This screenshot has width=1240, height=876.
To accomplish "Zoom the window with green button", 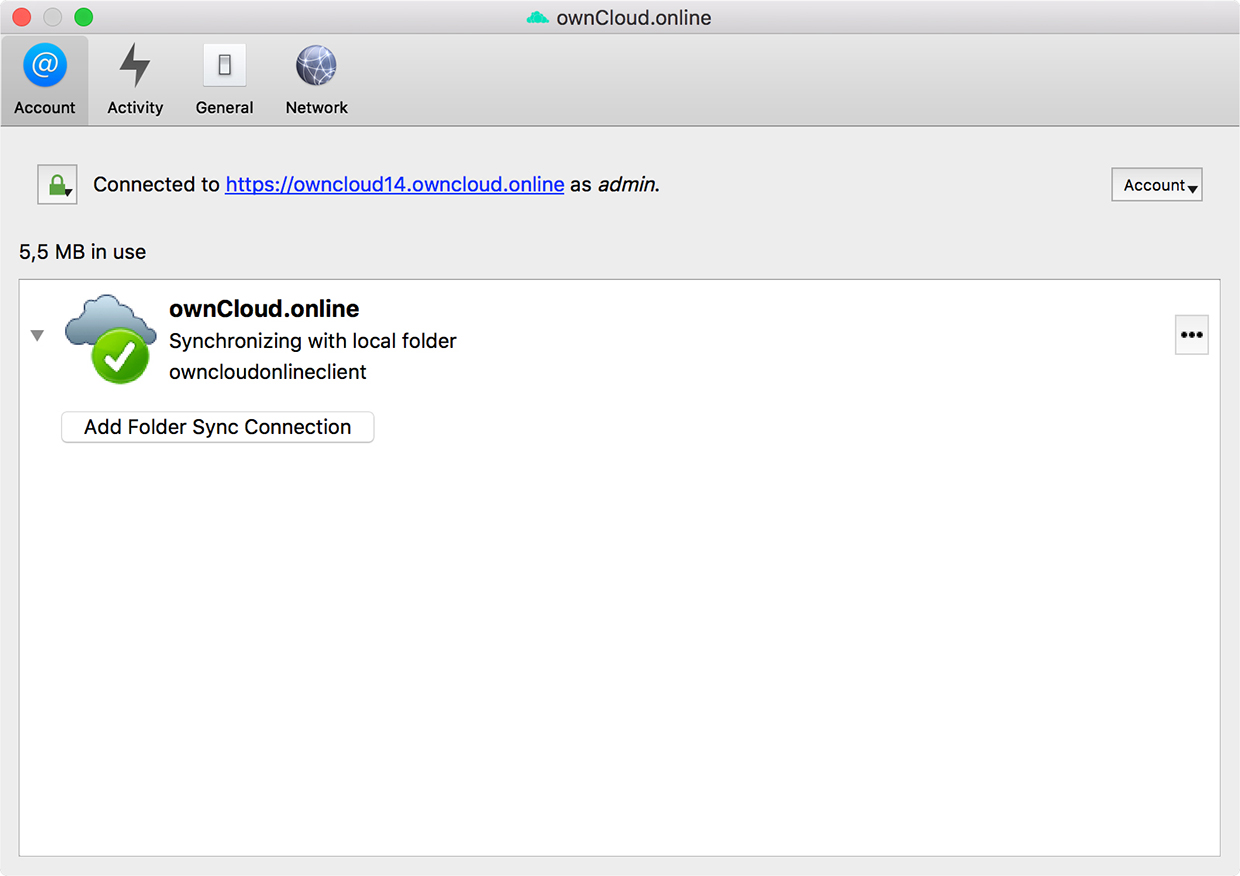I will [84, 17].
